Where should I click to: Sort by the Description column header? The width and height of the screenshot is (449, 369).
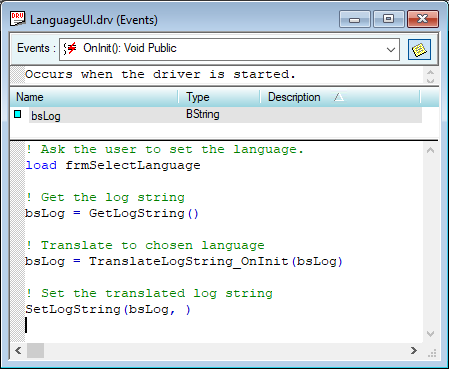coord(340,97)
